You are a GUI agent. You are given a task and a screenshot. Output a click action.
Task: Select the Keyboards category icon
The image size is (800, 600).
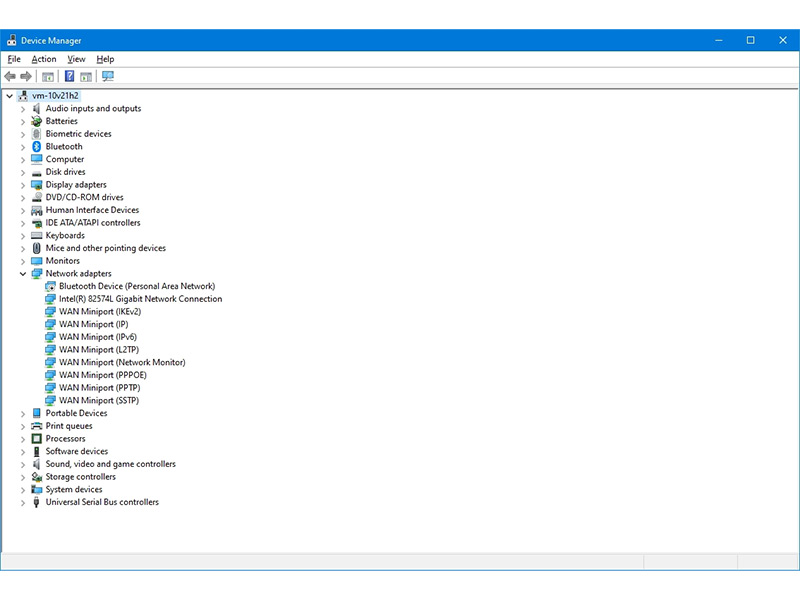coord(36,235)
